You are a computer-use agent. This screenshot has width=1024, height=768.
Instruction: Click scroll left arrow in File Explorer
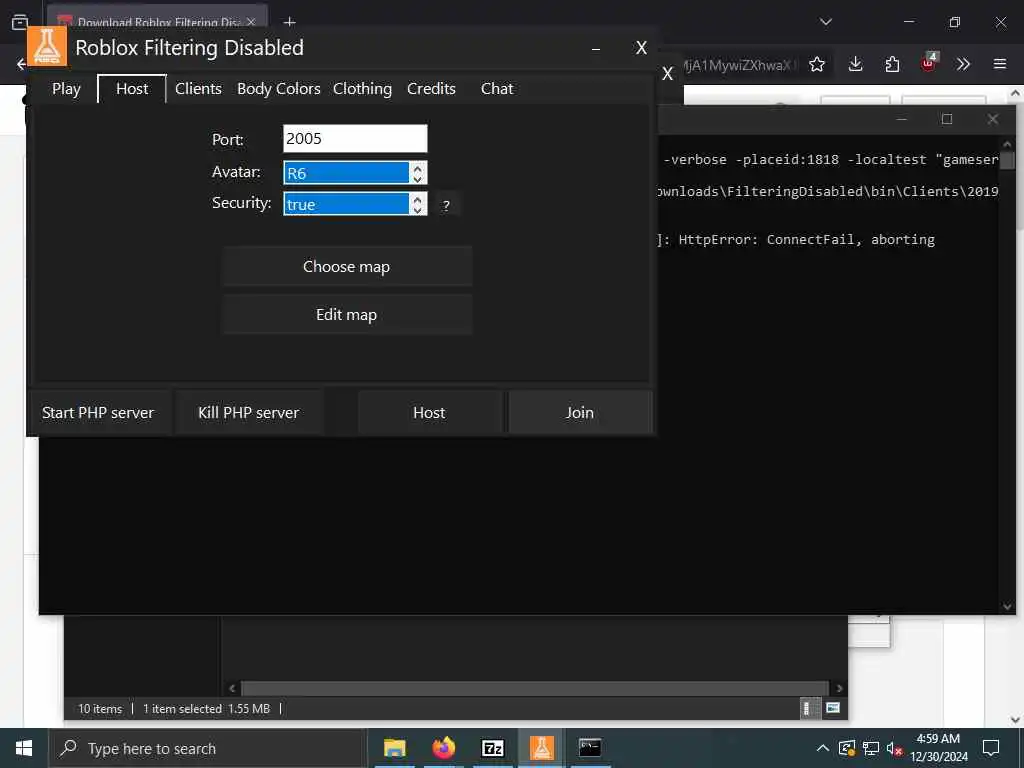point(232,688)
